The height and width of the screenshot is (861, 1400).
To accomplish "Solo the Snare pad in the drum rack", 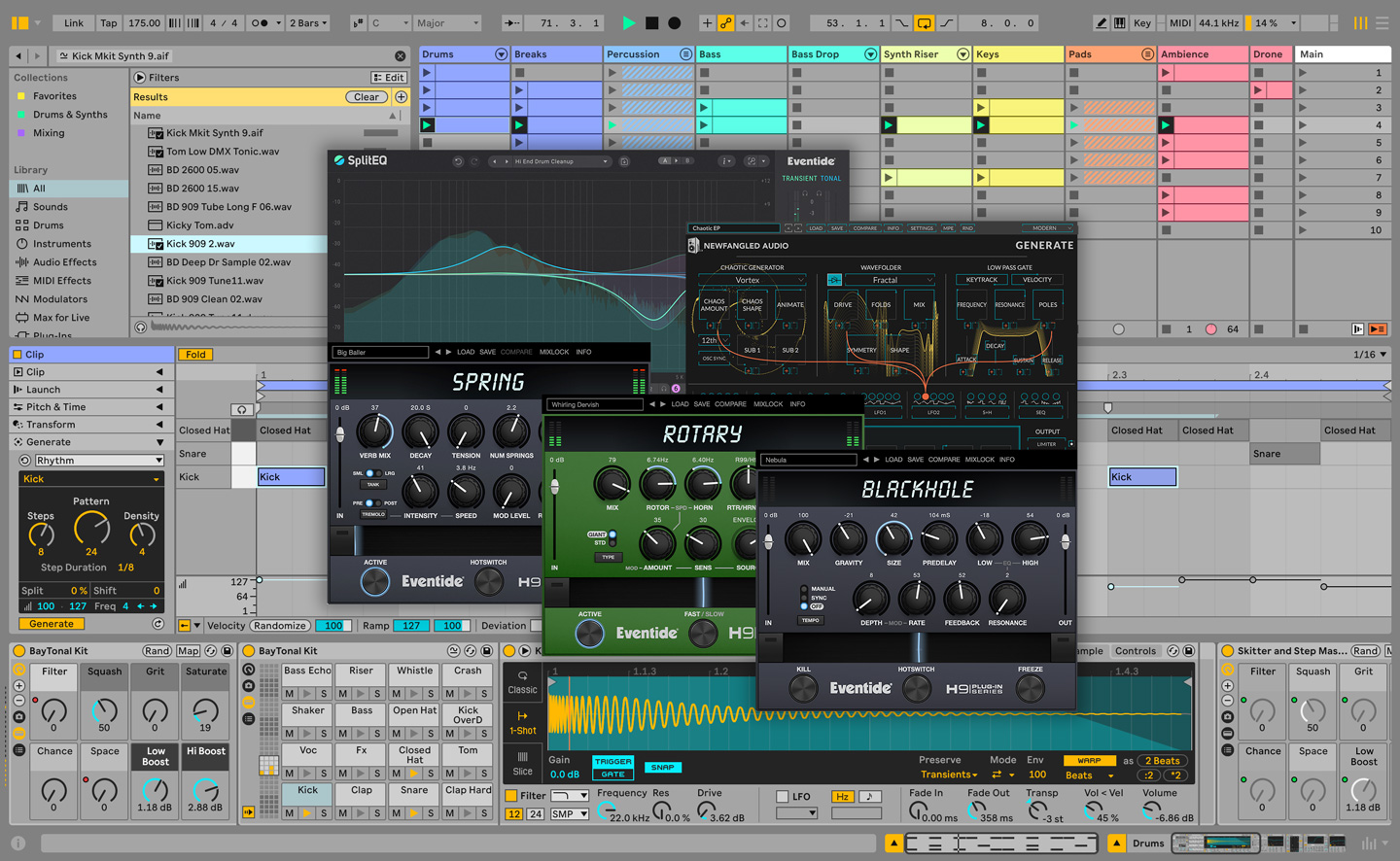I will coord(431,814).
